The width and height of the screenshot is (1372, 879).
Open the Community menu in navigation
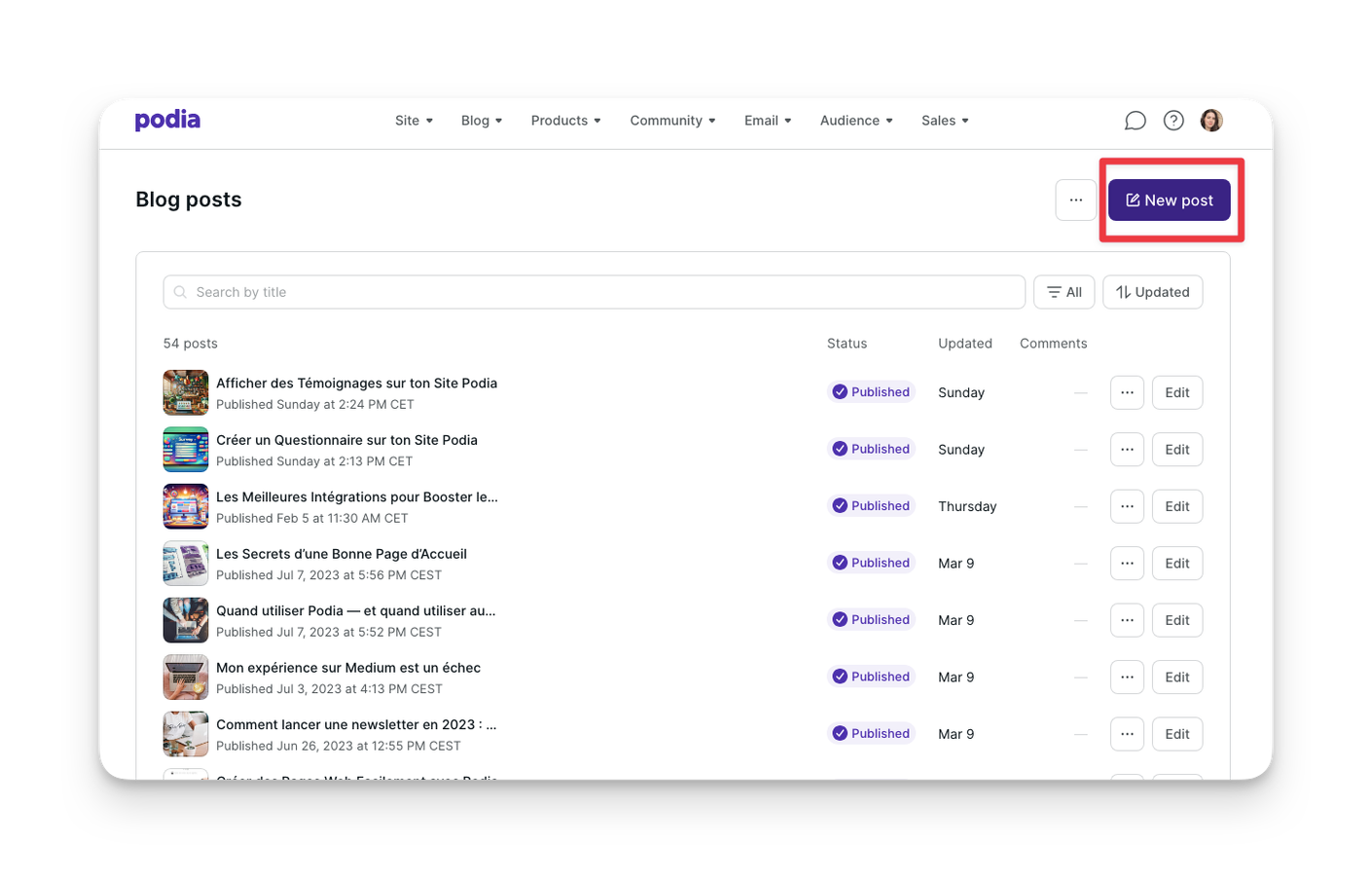[672, 121]
